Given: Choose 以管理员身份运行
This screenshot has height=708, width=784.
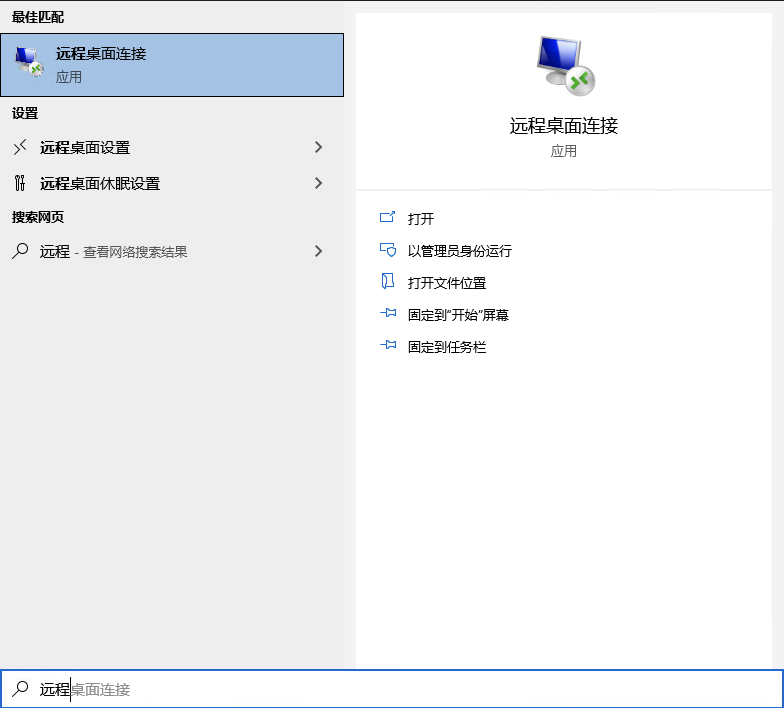Looking at the screenshot, I should [x=460, y=250].
